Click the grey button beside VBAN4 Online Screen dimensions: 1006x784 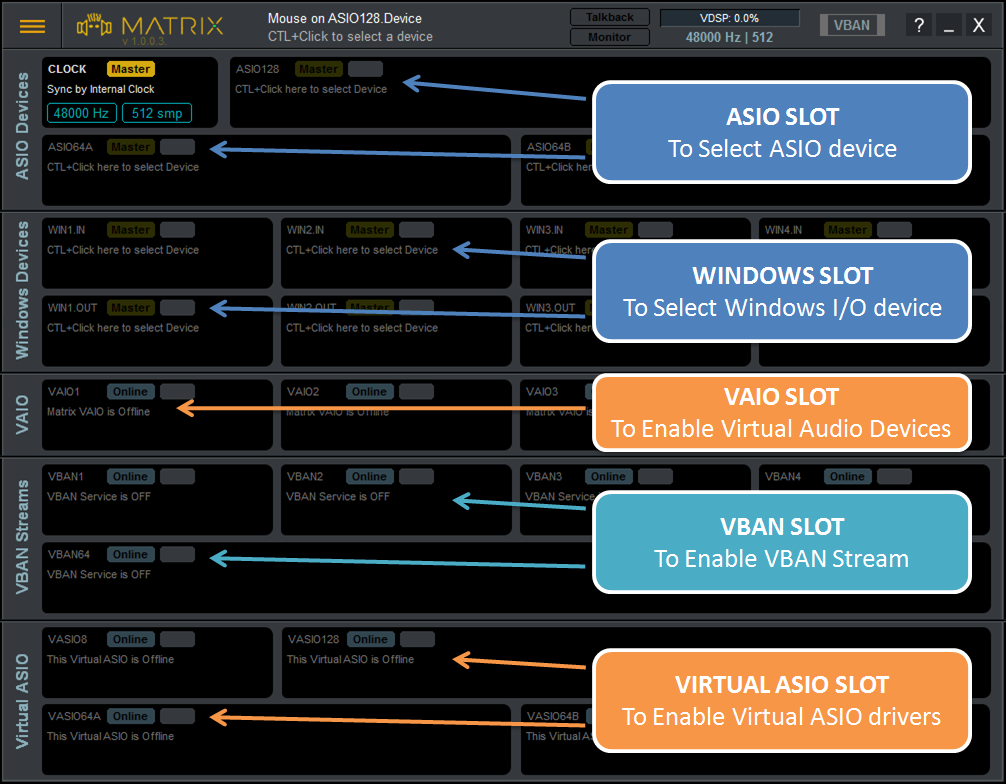pyautogui.click(x=894, y=477)
